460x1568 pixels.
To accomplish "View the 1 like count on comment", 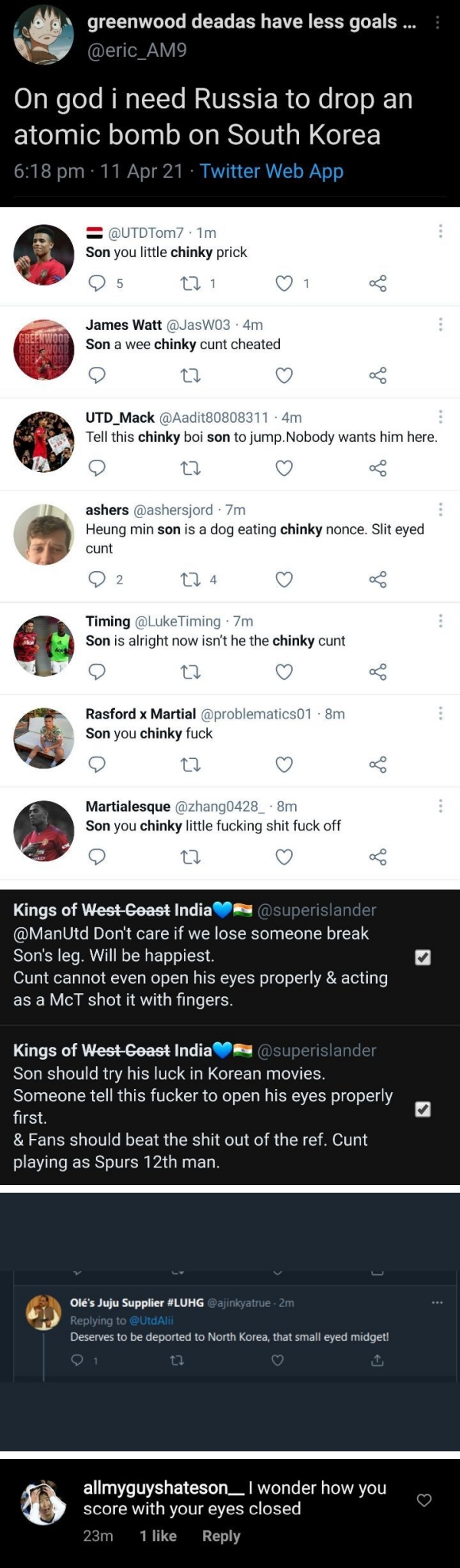I will point(158,1536).
